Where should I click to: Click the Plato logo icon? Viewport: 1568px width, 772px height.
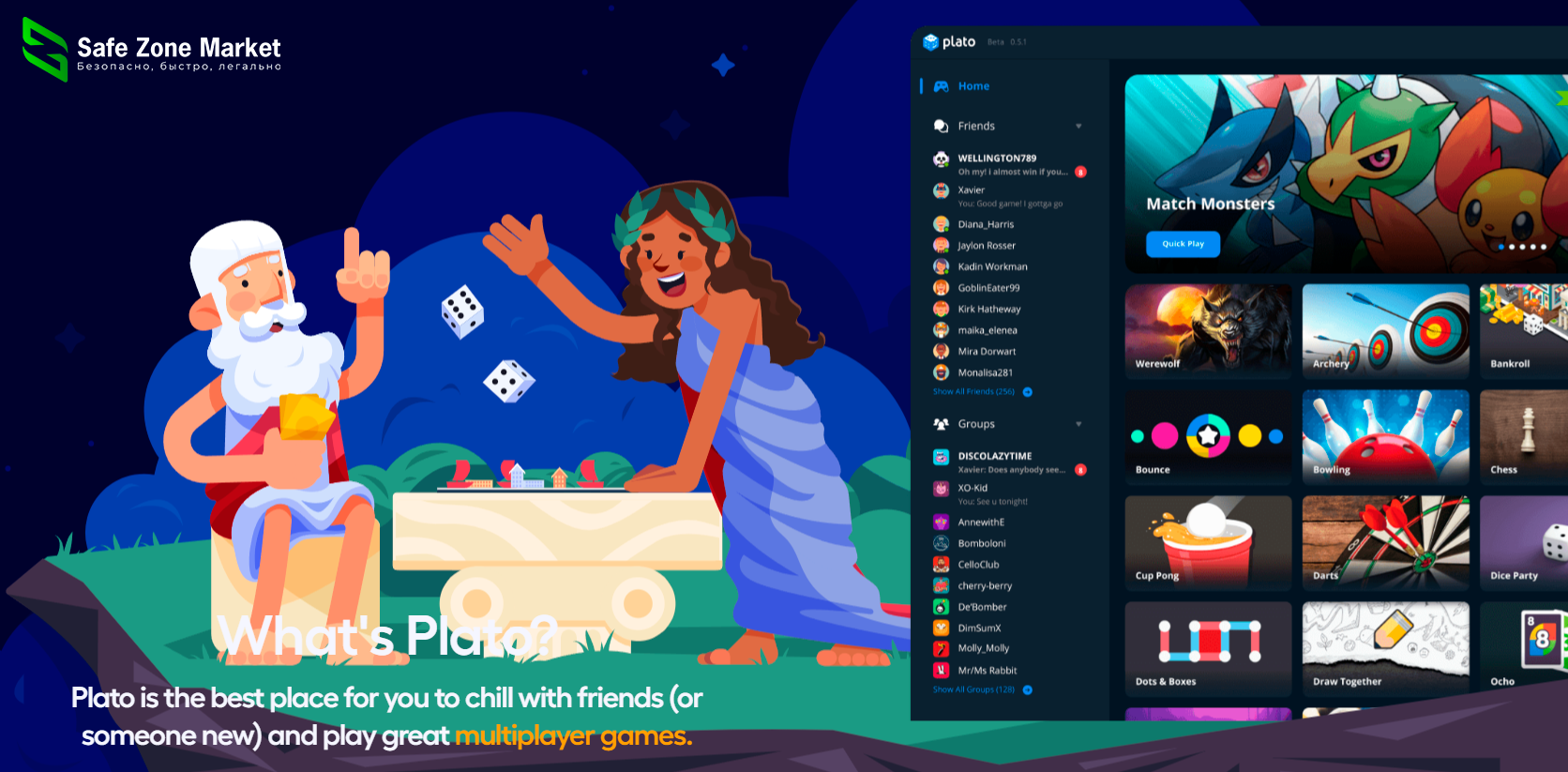tap(930, 42)
